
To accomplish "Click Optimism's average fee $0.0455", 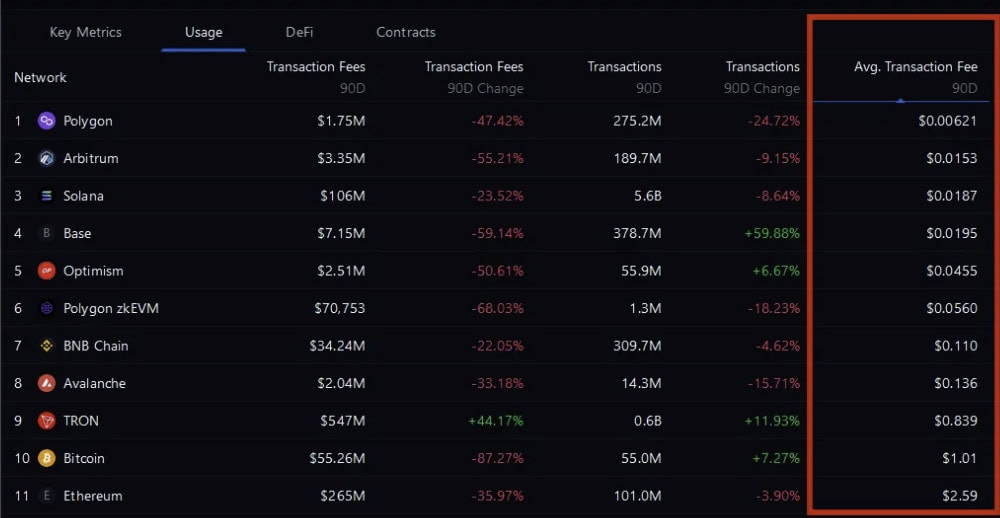I will pyautogui.click(x=952, y=270).
